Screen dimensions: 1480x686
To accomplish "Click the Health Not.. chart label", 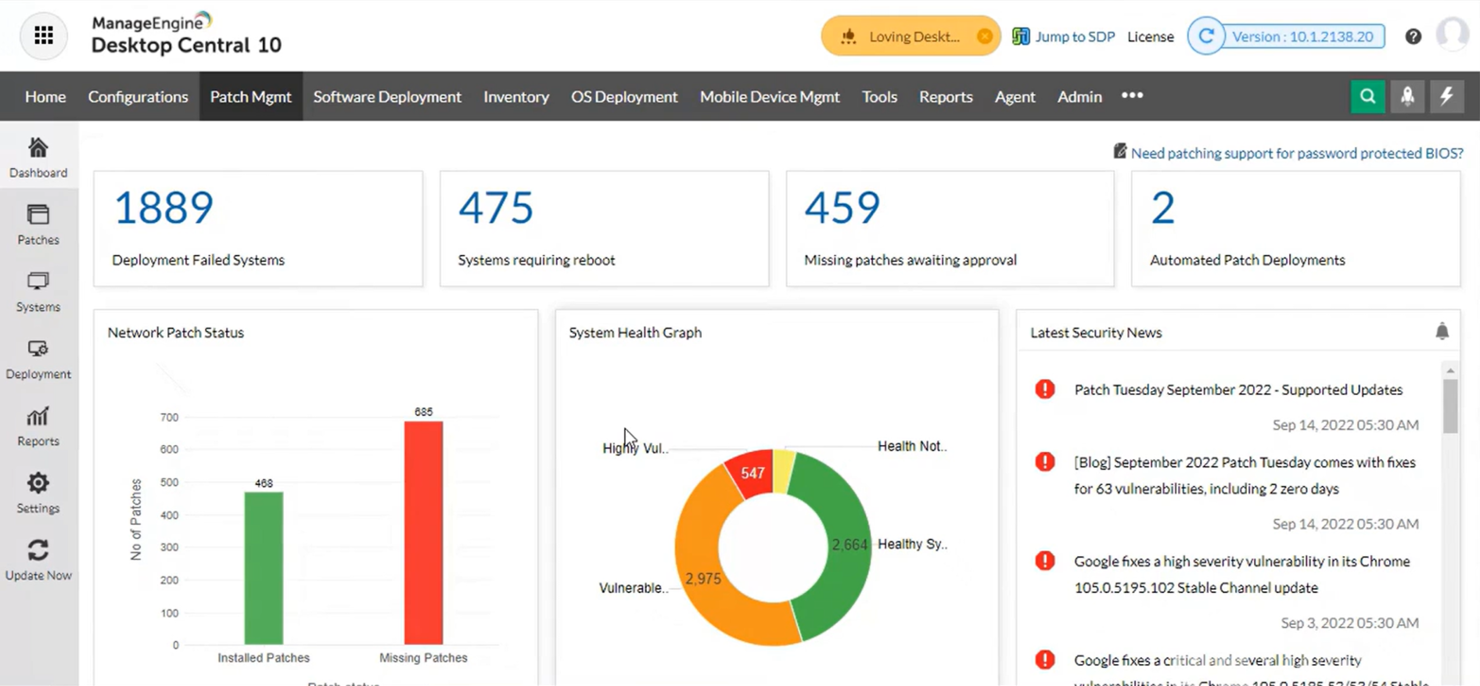I will [912, 446].
